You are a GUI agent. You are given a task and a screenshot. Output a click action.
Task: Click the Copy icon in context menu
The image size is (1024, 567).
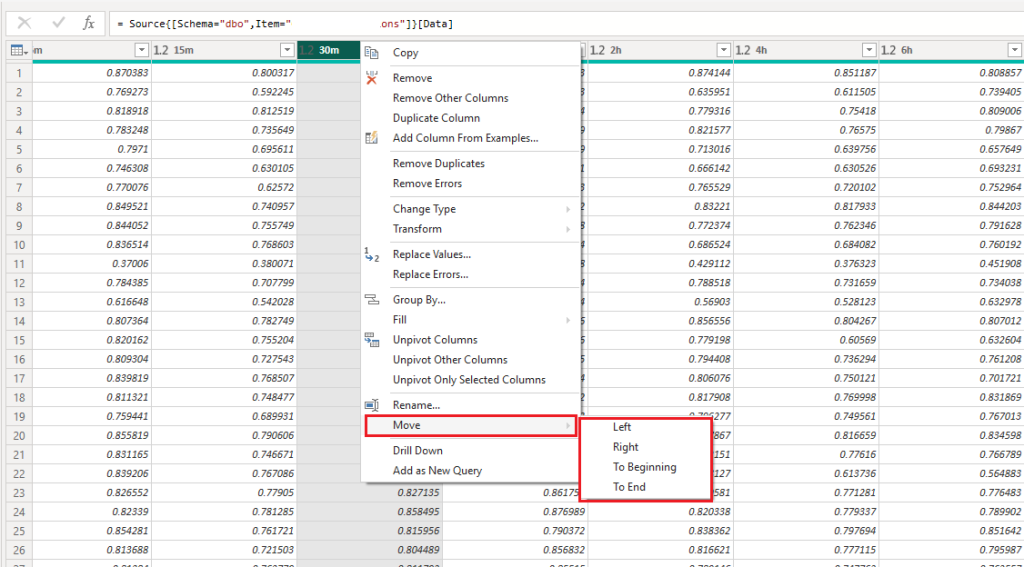click(x=372, y=53)
